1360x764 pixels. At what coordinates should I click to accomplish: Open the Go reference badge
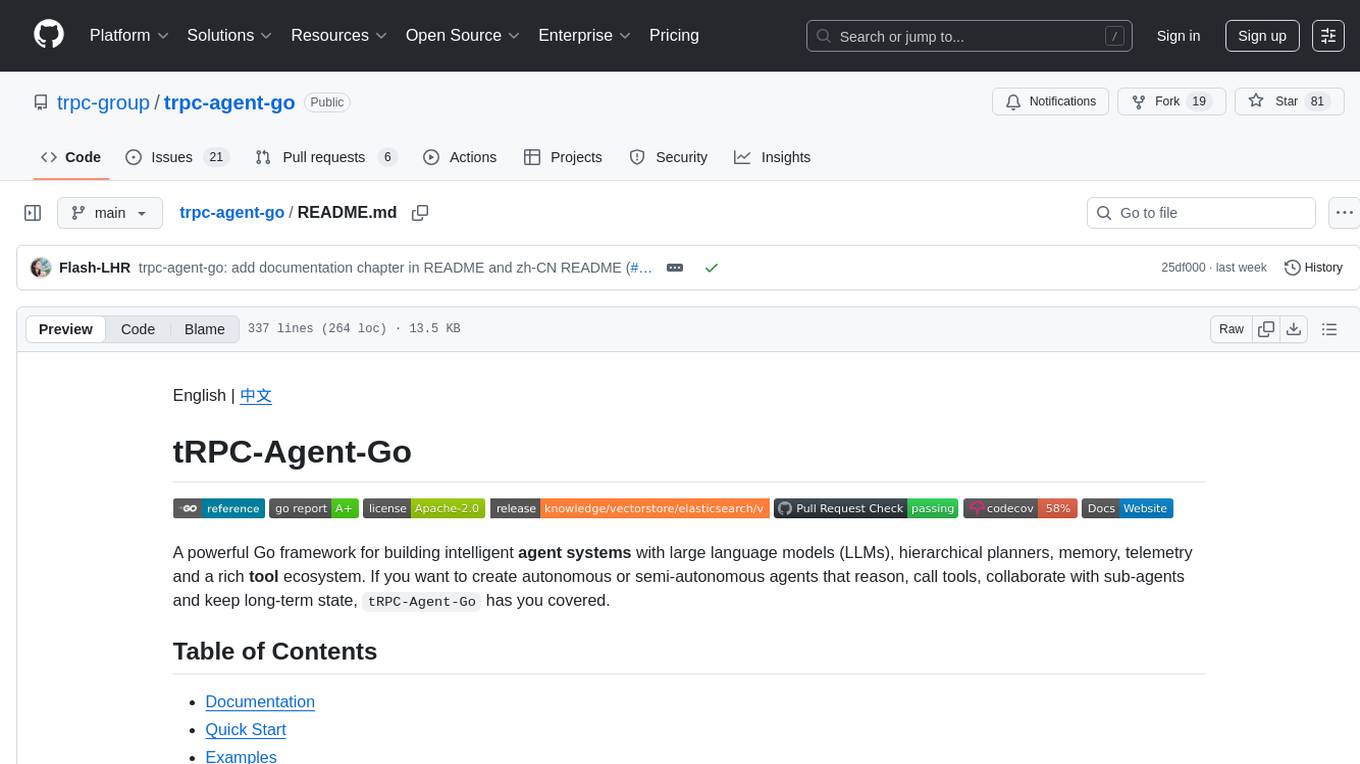pyautogui.click(x=219, y=508)
